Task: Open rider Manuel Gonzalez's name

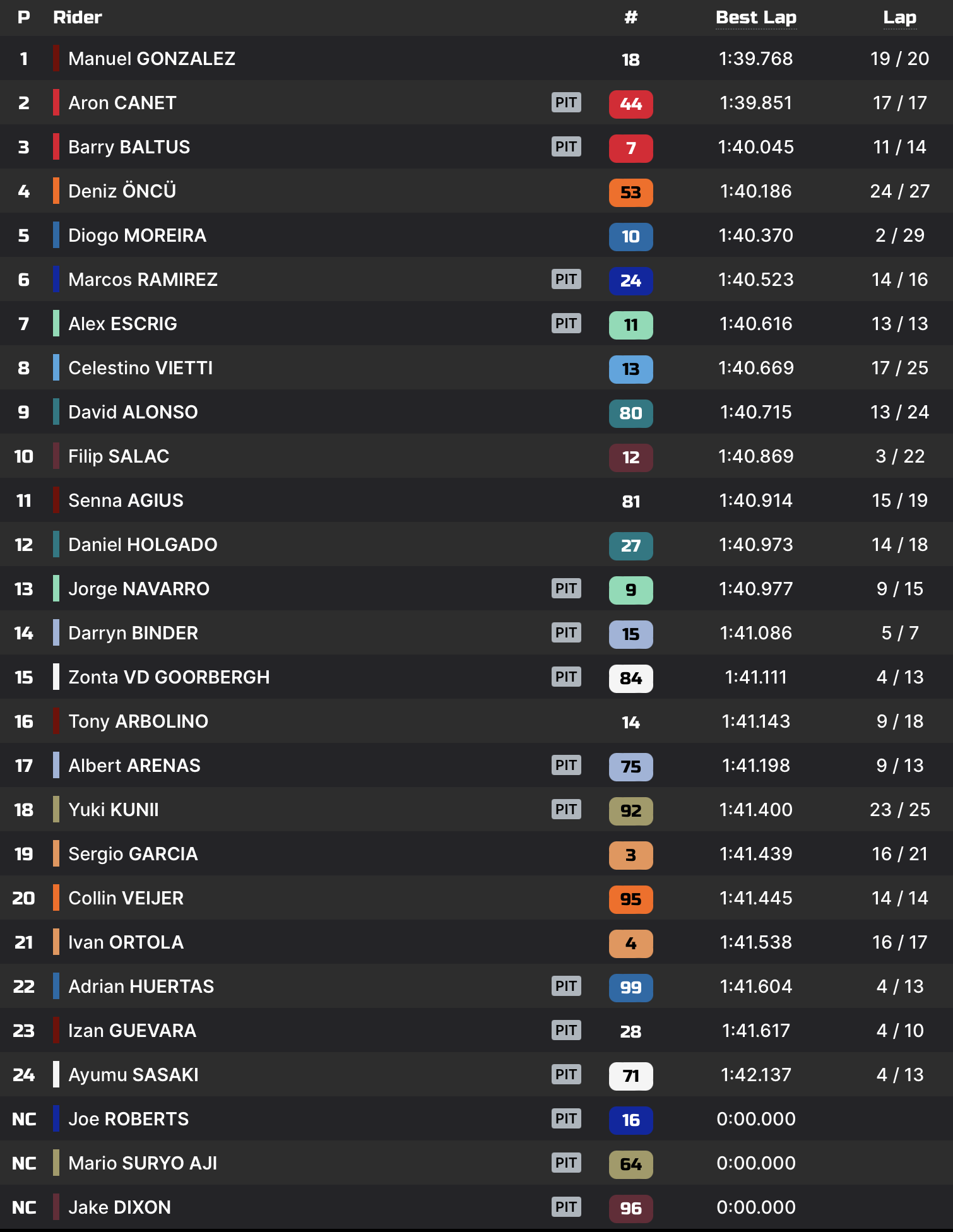Action: click(x=151, y=59)
